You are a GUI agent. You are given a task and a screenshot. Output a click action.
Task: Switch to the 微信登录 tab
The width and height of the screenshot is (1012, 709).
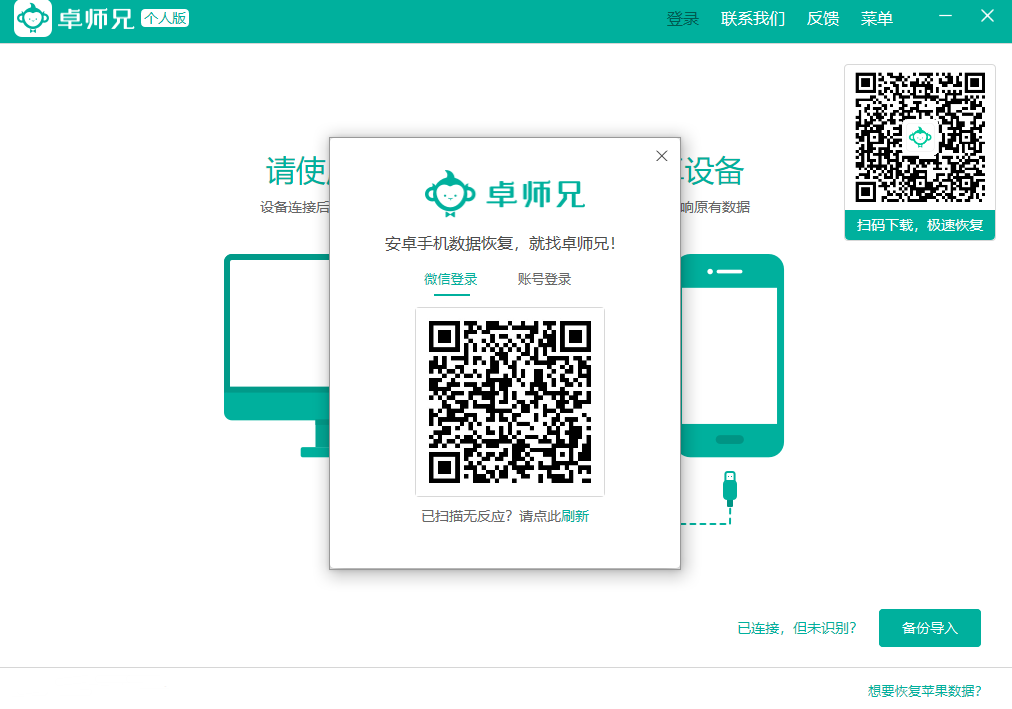[x=451, y=280]
